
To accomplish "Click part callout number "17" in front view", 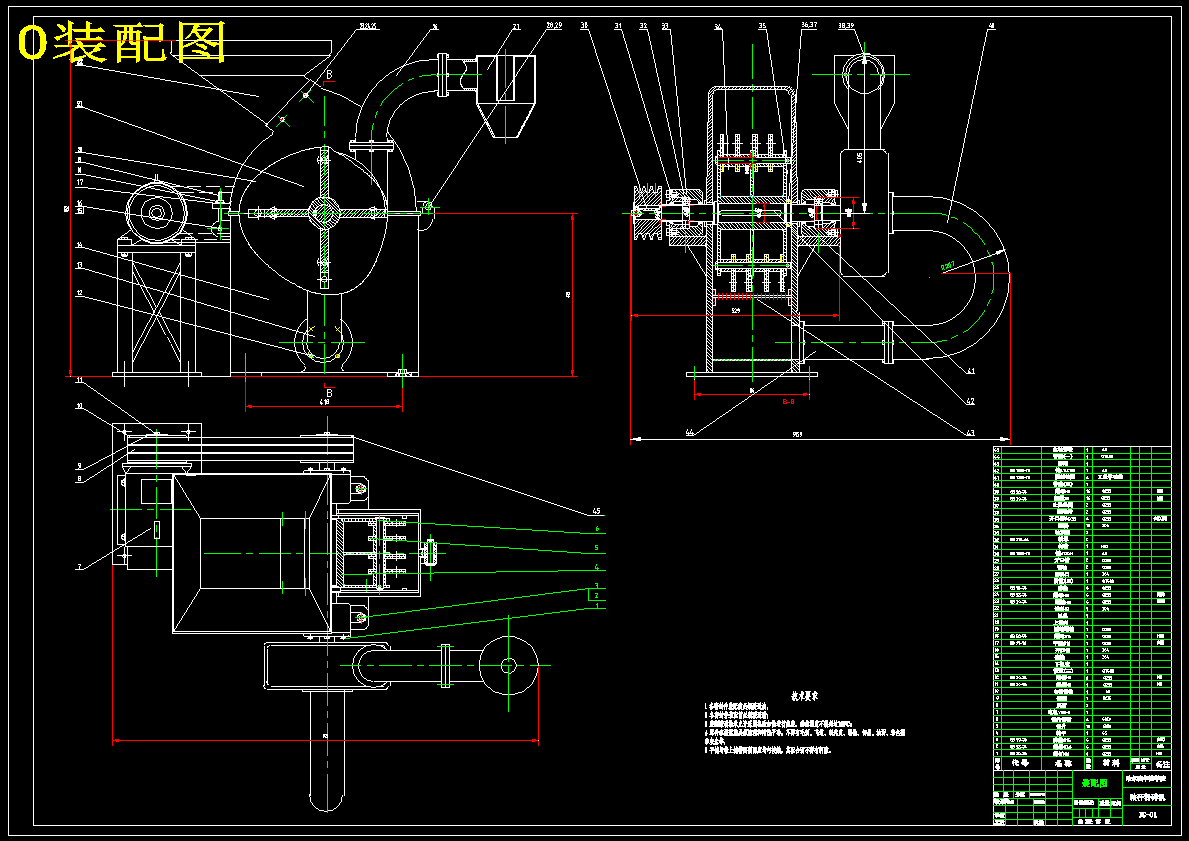I will click(x=79, y=182).
